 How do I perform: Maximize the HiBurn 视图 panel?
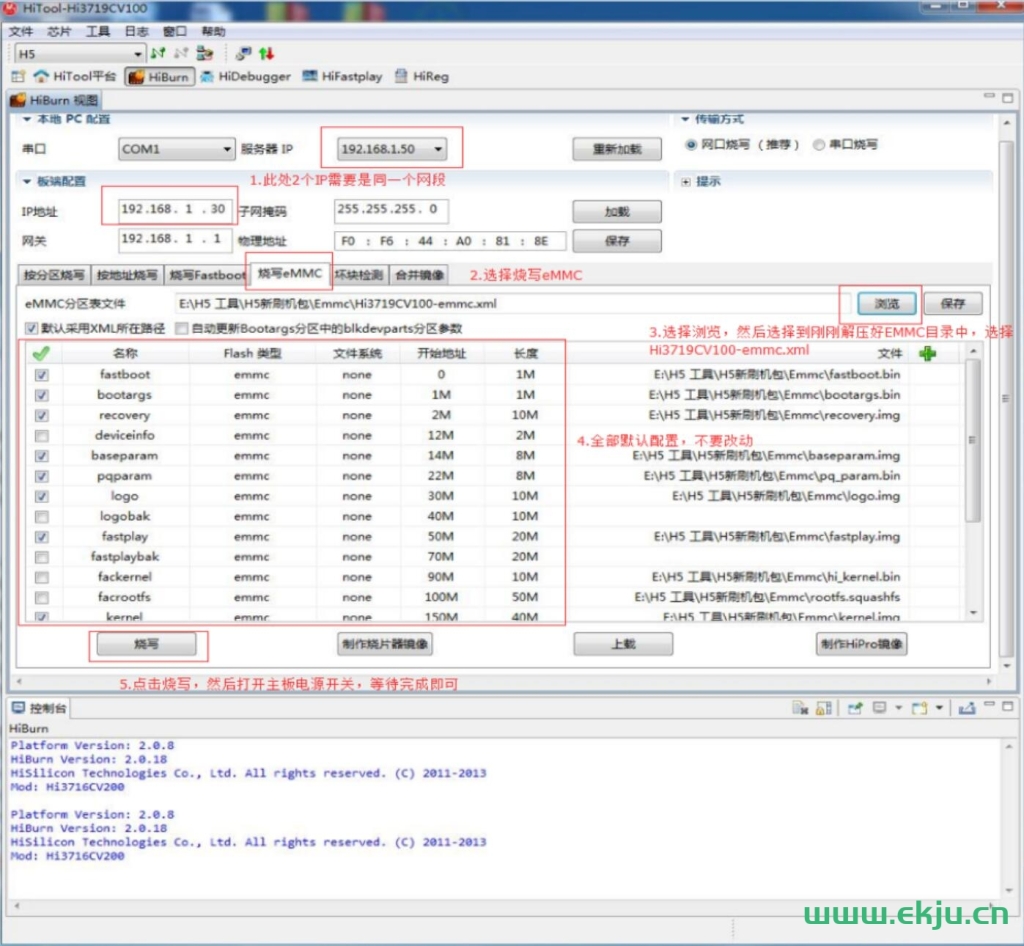coord(1008,98)
